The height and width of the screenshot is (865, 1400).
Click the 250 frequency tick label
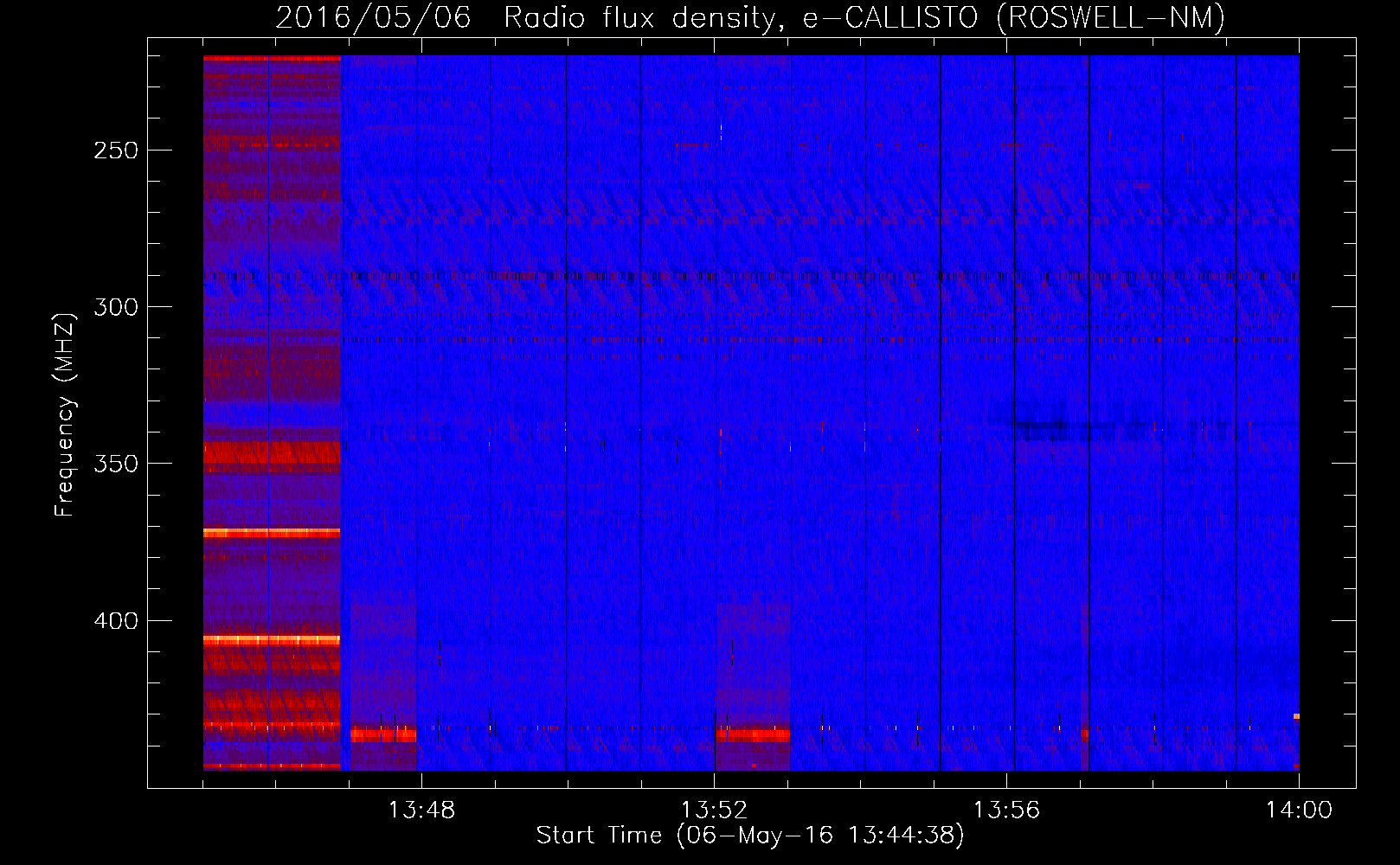pos(116,151)
